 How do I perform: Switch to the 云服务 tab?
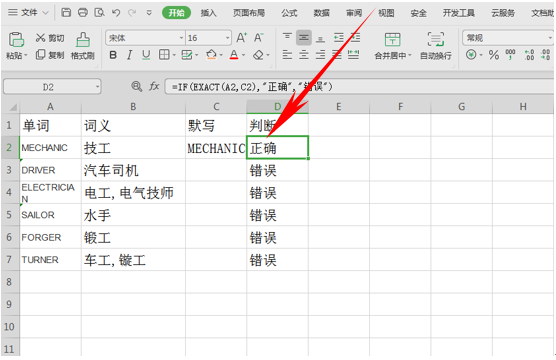pos(502,13)
